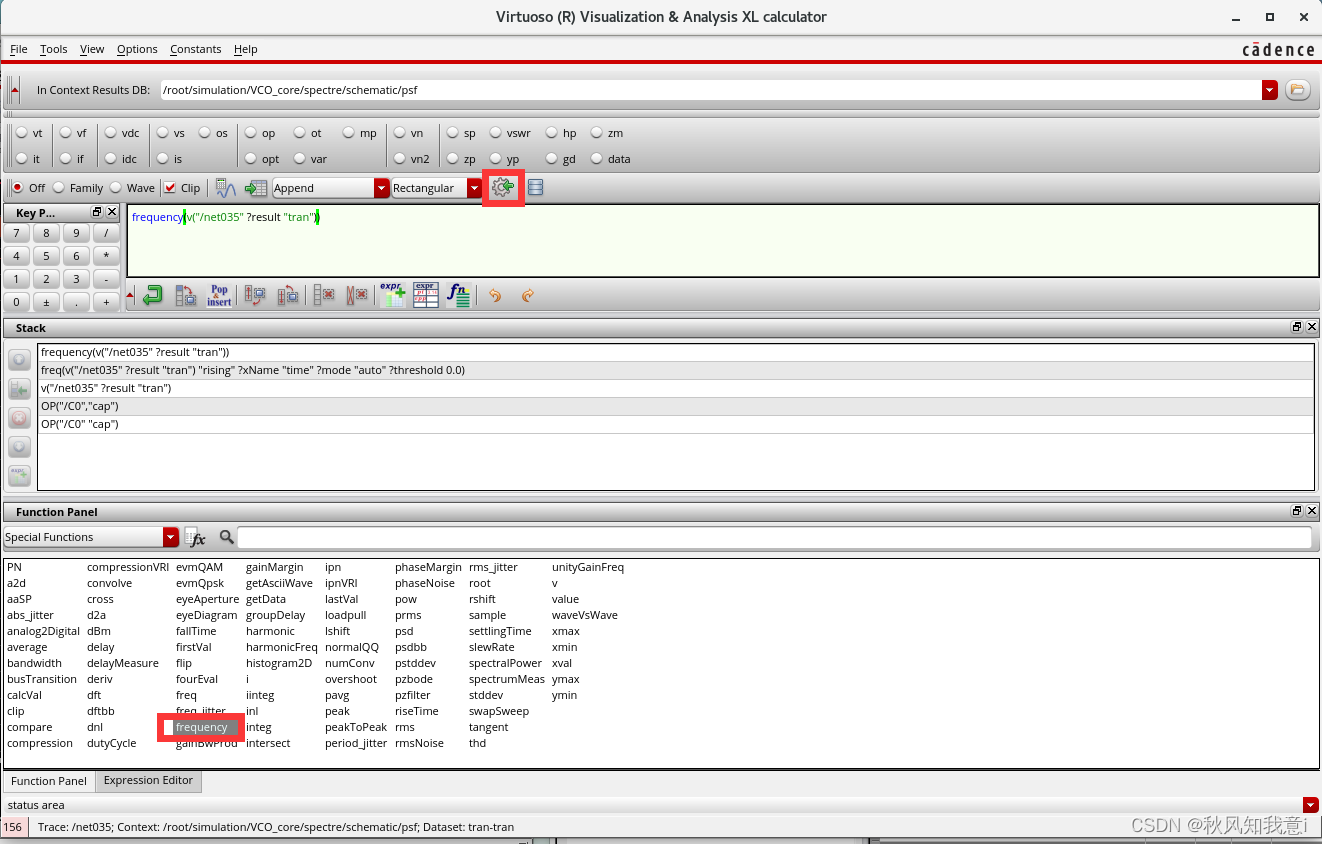
Task: Click the expr add-to-outputs icon
Action: 392,295
